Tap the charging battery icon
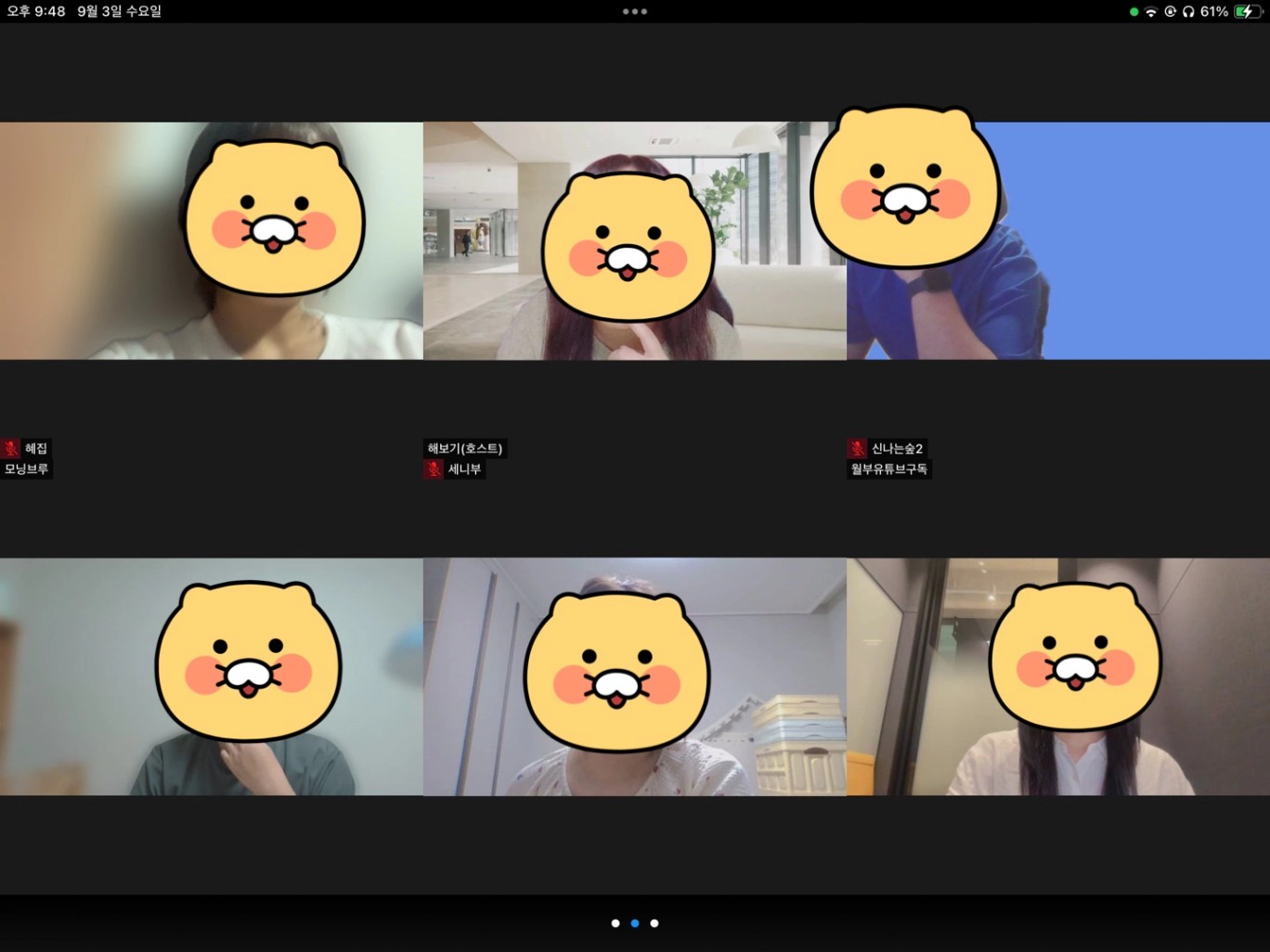Viewport: 1270px width, 952px height. [1248, 12]
